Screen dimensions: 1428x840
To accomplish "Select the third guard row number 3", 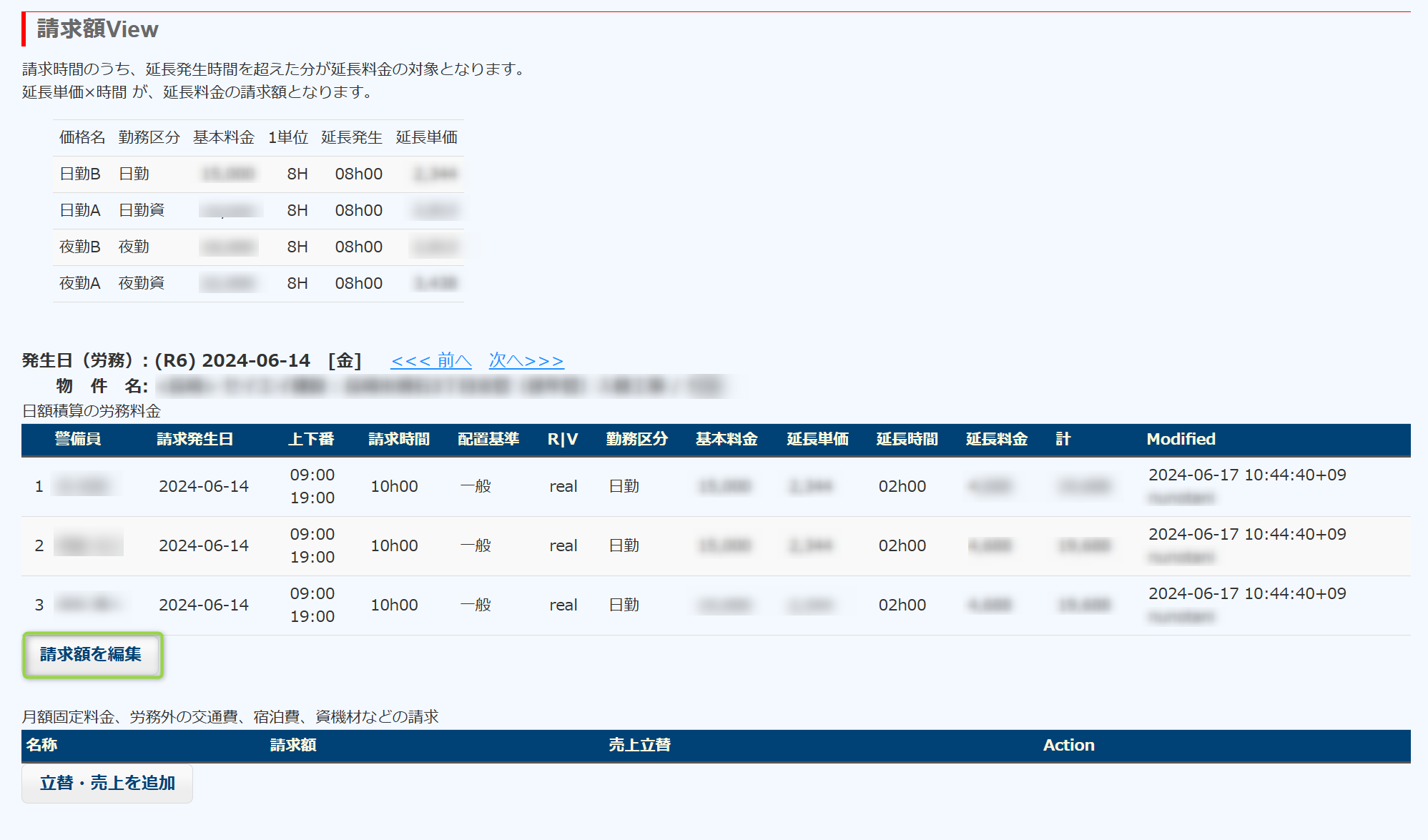I will 39,606.
